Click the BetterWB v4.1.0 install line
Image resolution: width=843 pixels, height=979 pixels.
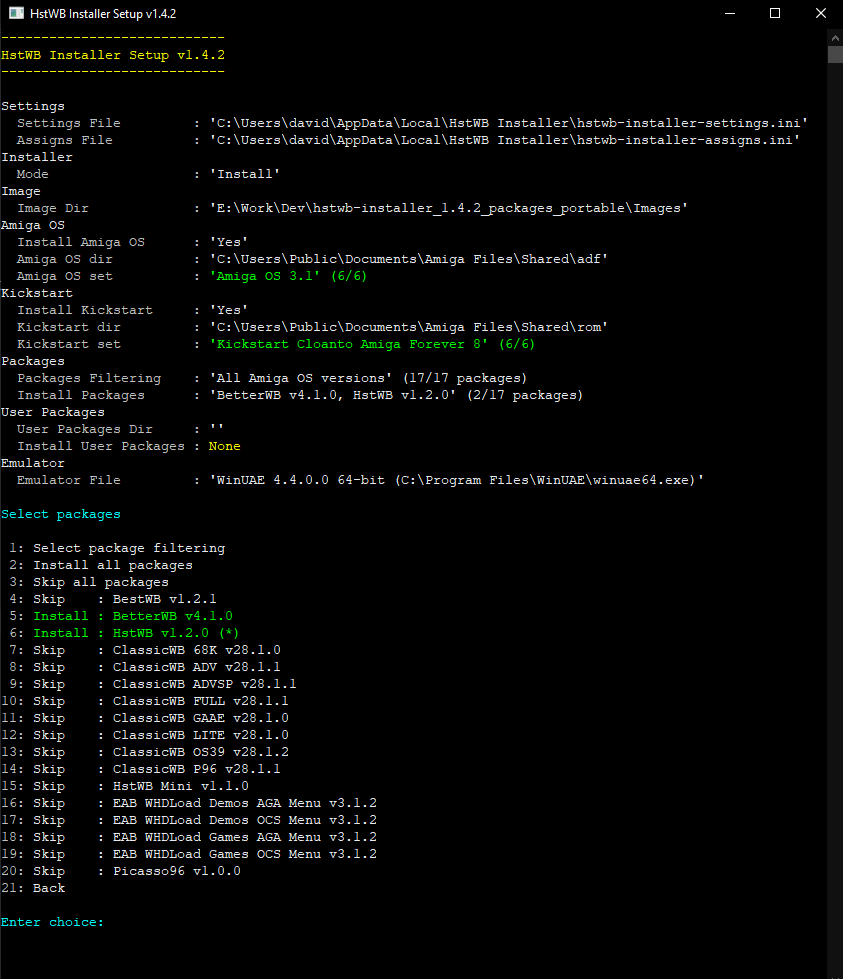pos(121,616)
